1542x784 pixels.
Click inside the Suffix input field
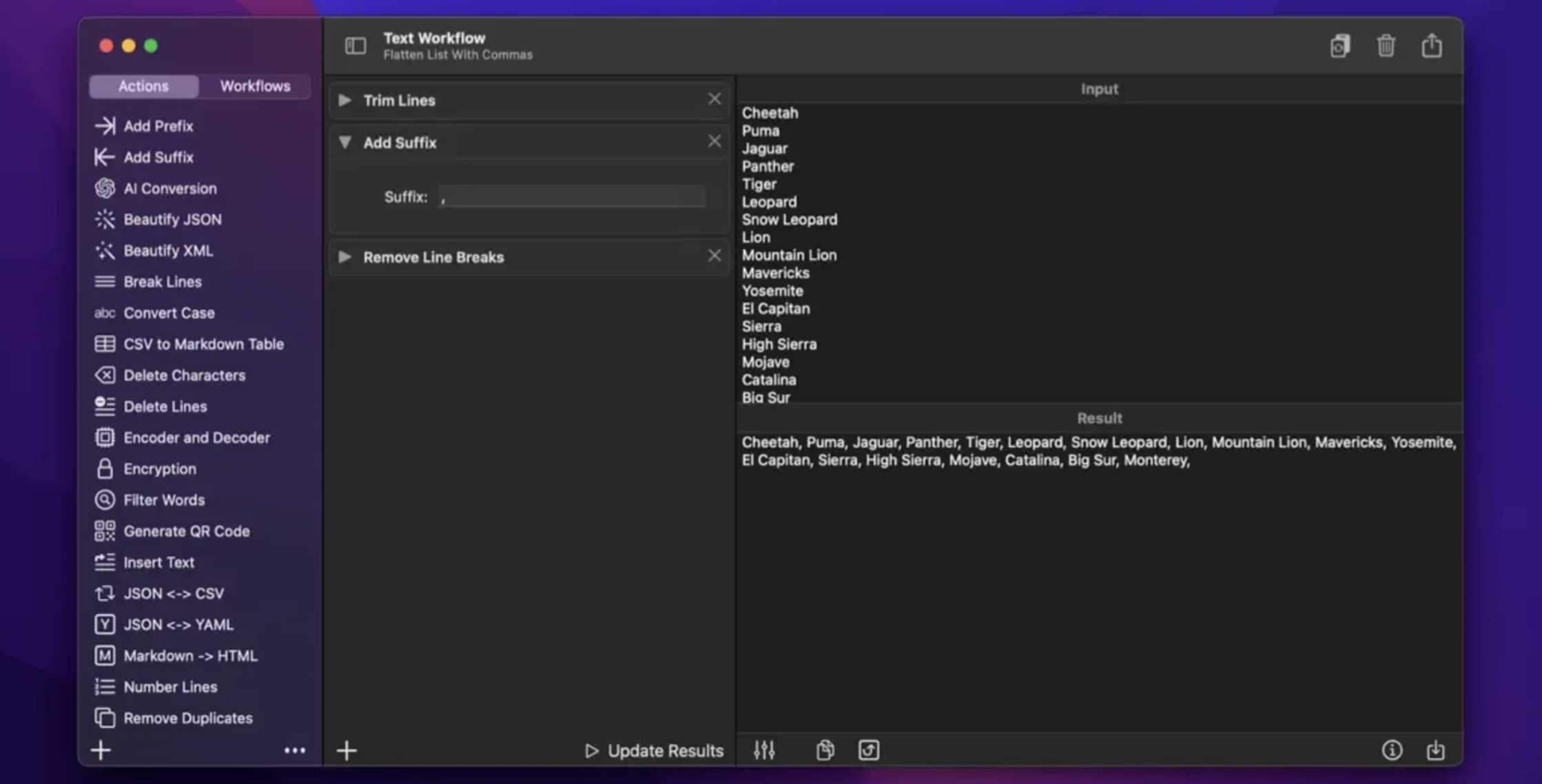pos(570,196)
